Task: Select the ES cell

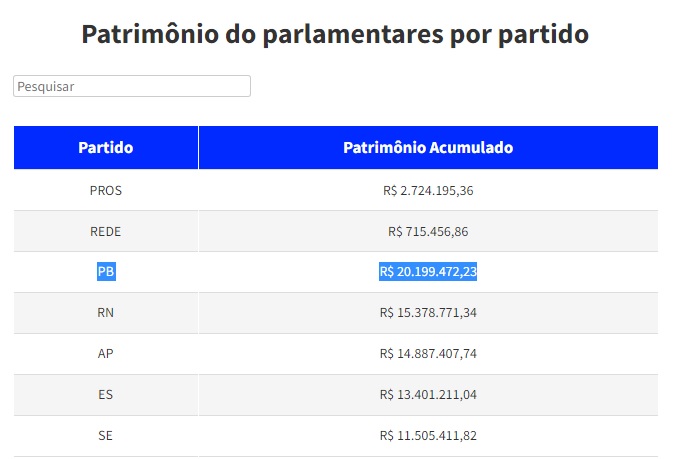Action: click(x=106, y=394)
